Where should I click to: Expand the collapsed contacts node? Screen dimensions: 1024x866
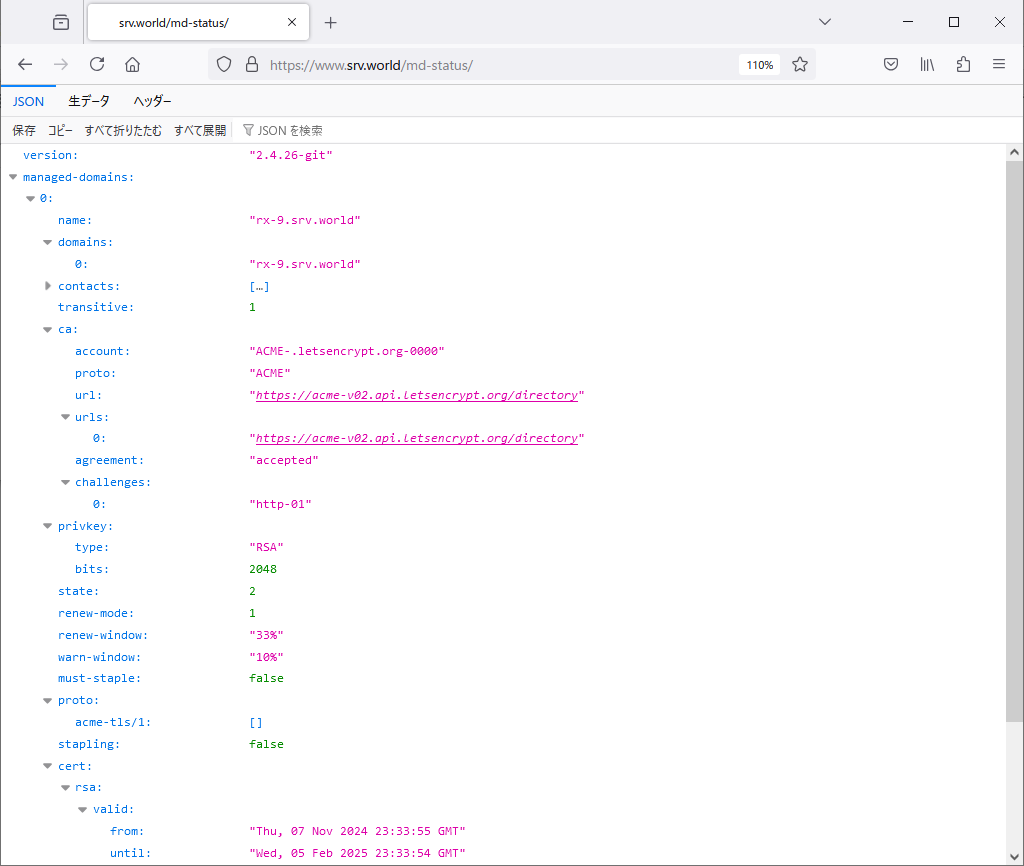48,286
